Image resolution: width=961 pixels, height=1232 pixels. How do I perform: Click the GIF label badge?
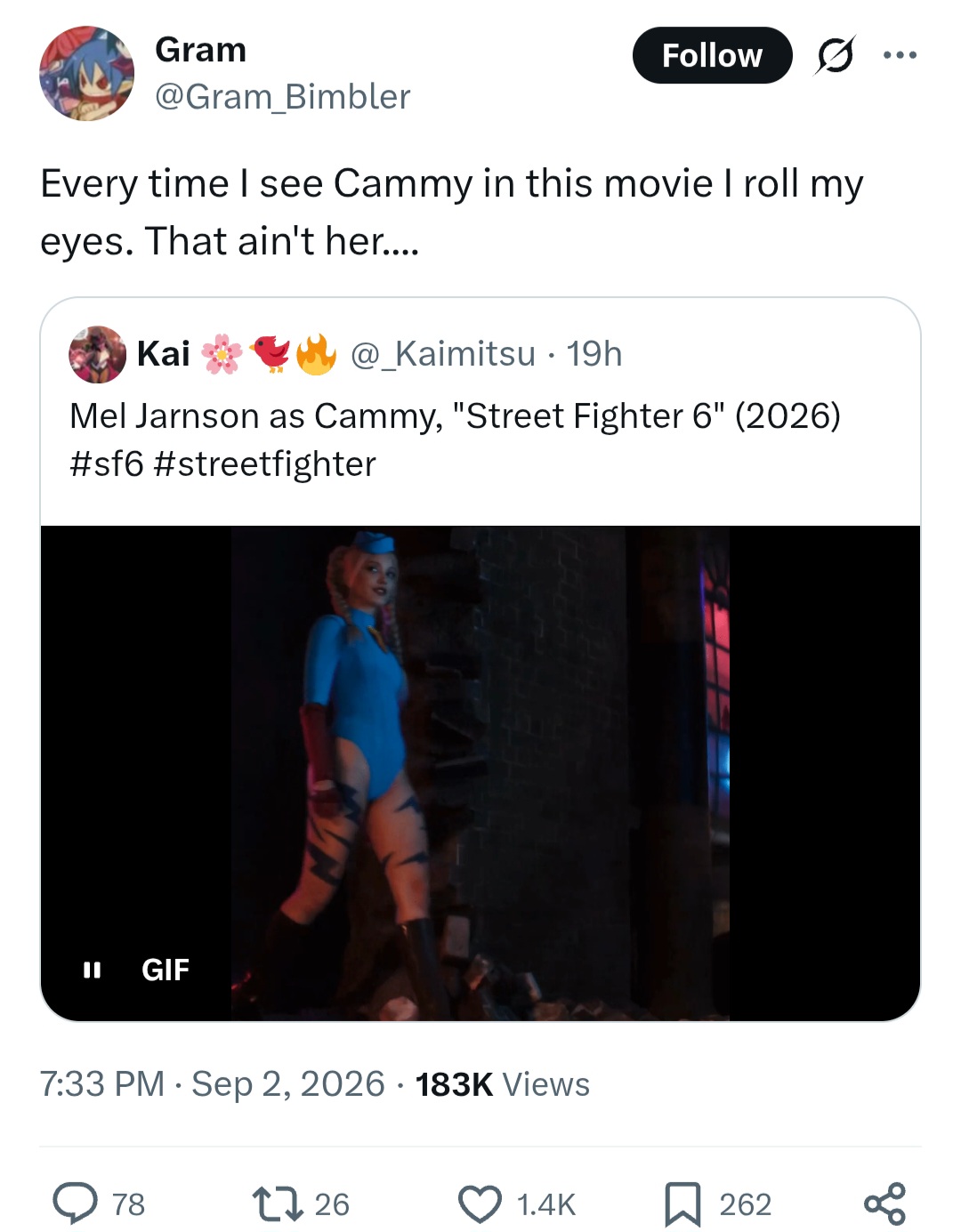point(166,970)
